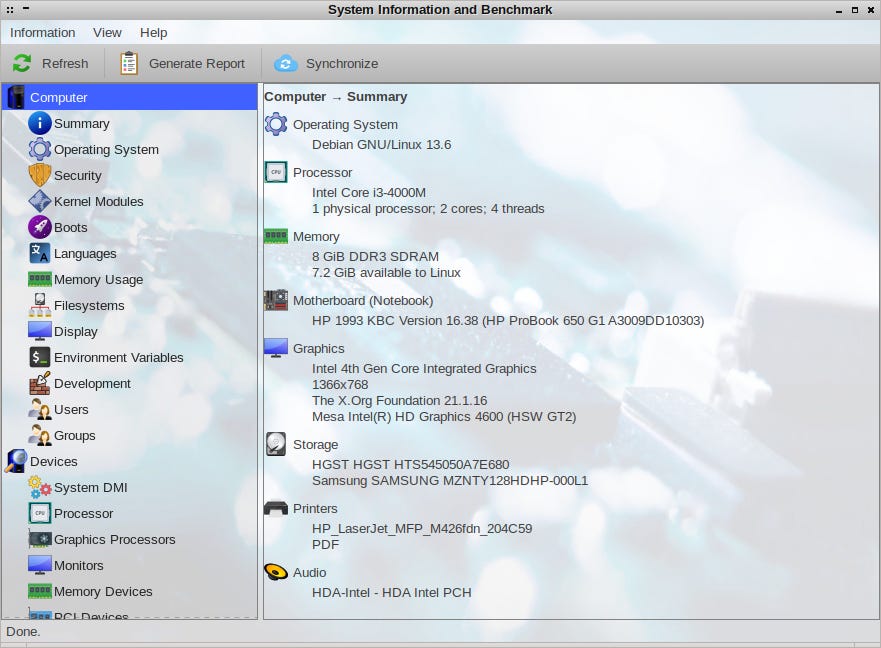Click the Storage hard disk icon in the summary
This screenshot has width=881, height=648.
point(276,444)
